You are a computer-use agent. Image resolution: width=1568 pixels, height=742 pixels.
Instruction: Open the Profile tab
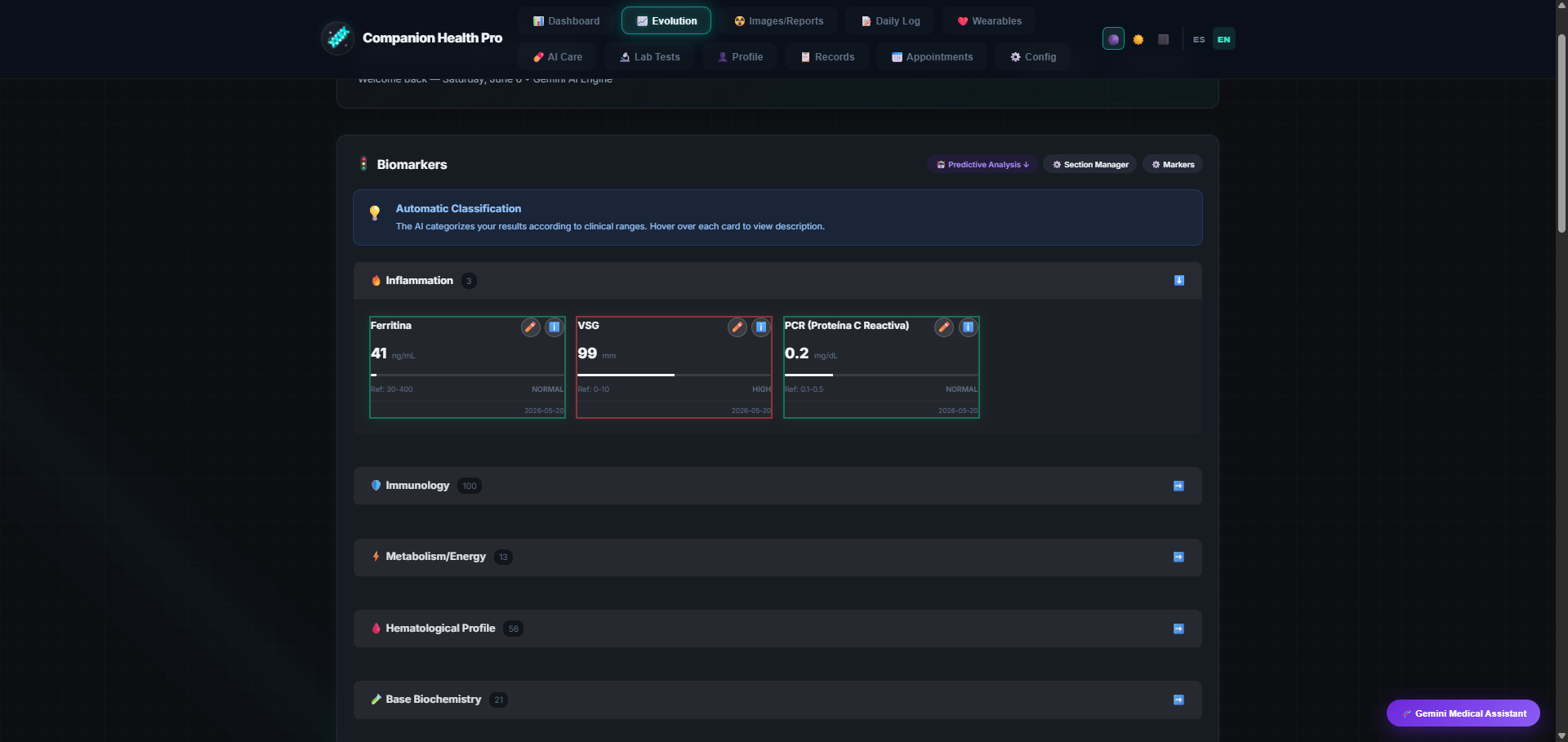740,57
